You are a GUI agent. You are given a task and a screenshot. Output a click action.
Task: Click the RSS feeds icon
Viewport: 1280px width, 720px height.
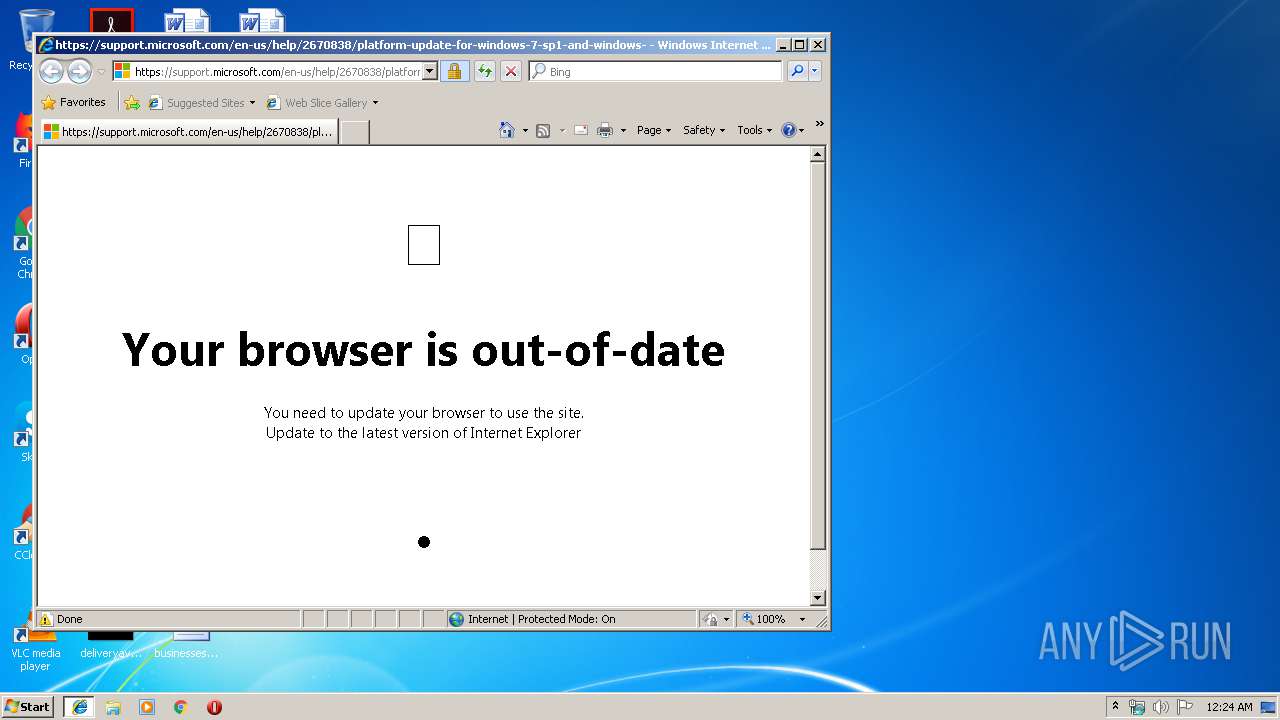click(543, 130)
